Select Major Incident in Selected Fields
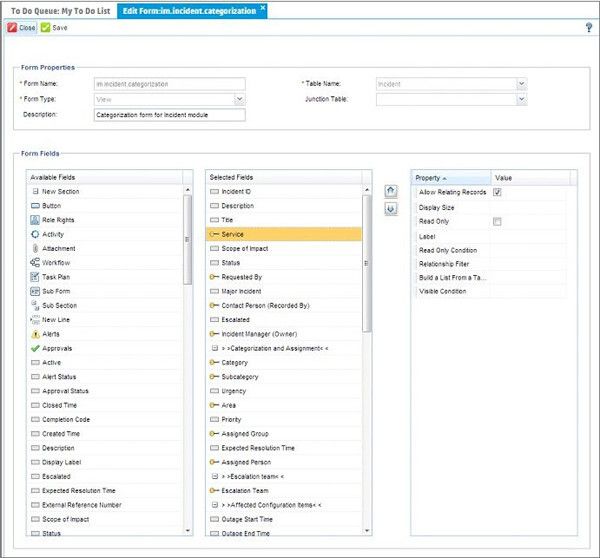This screenshot has width=600, height=558. click(x=284, y=291)
